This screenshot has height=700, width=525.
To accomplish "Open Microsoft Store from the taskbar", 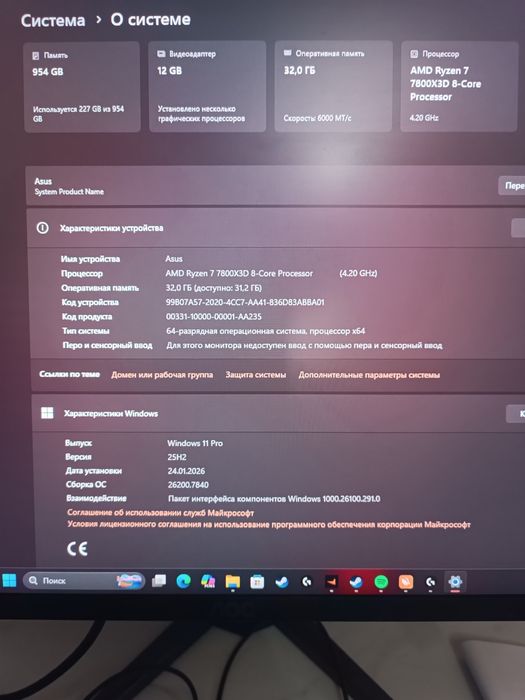I will pos(257,582).
